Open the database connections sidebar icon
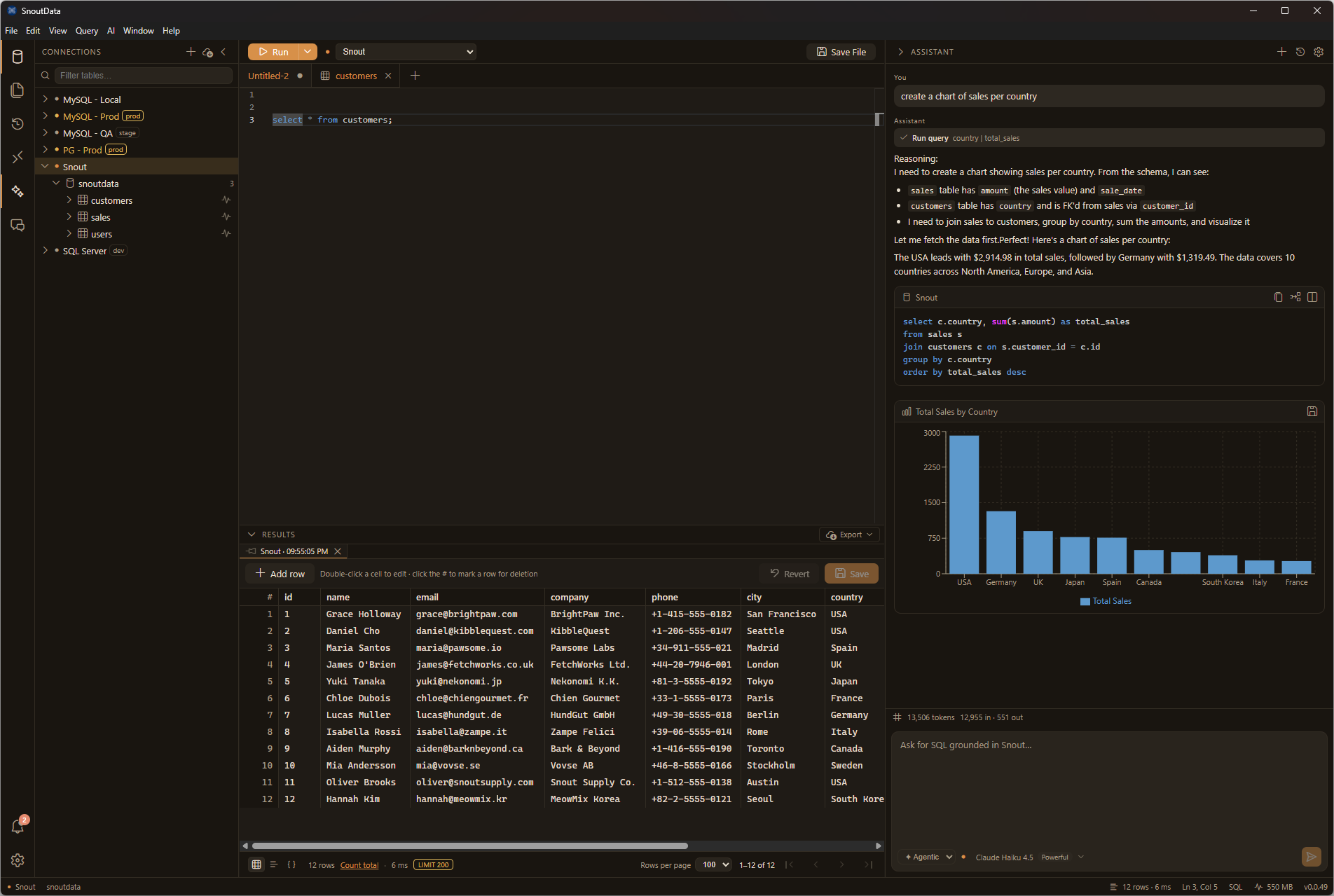Screen dimensions: 1334x896 tap(18, 57)
